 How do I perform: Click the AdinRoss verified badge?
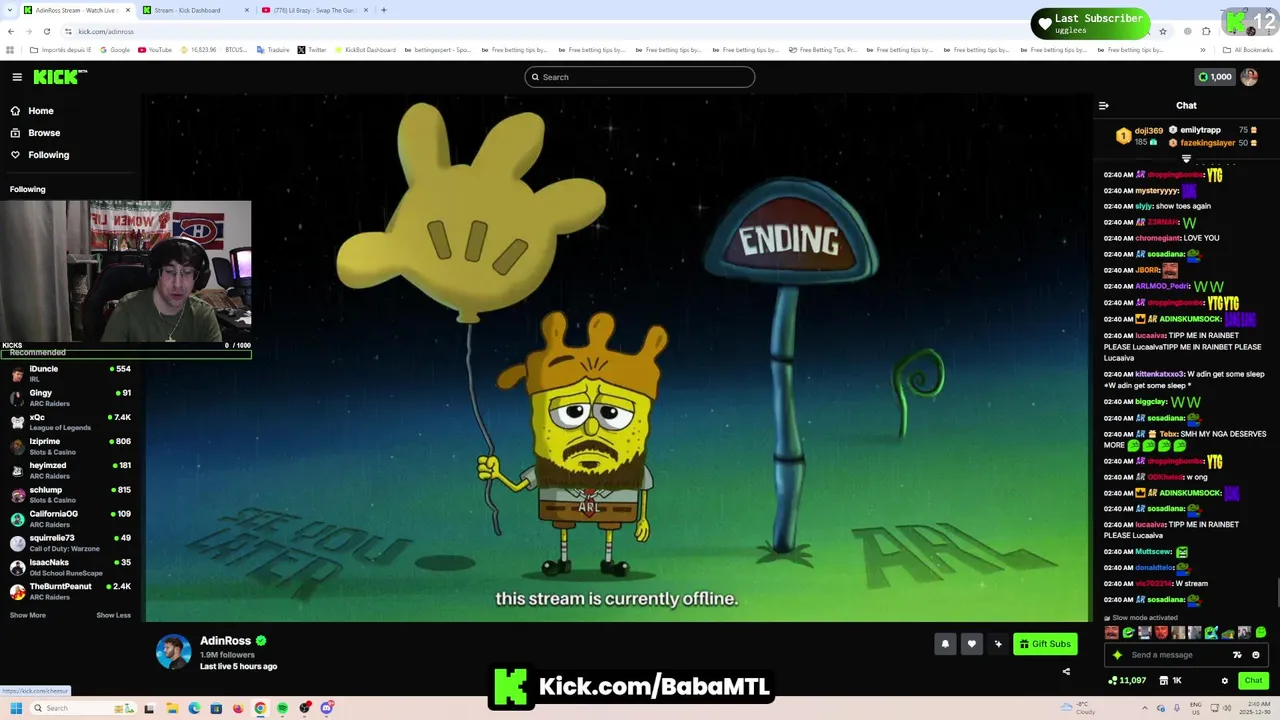pyautogui.click(x=261, y=641)
